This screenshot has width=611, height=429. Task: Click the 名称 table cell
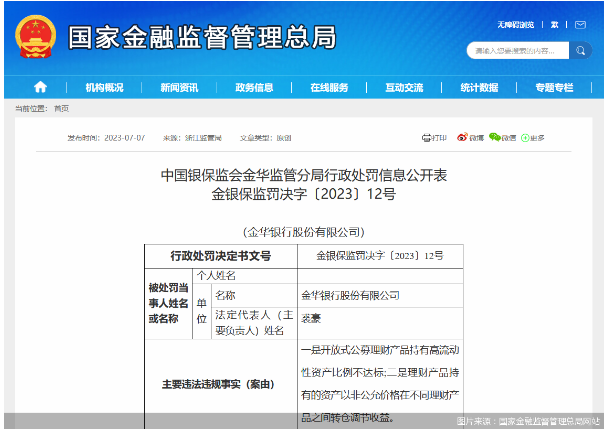[254, 295]
